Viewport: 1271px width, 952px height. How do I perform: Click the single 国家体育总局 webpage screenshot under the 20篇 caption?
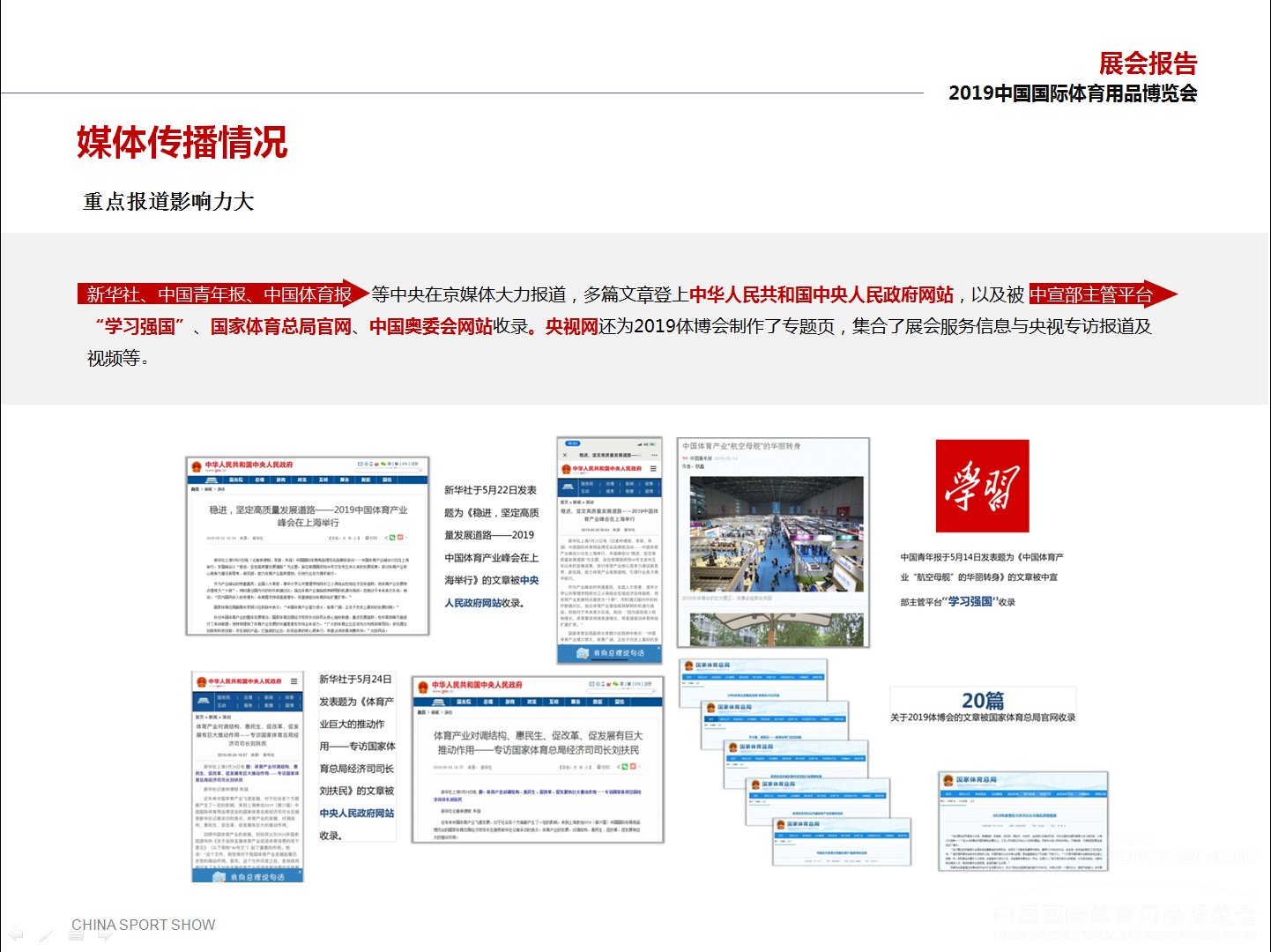pyautogui.click(x=1023, y=821)
